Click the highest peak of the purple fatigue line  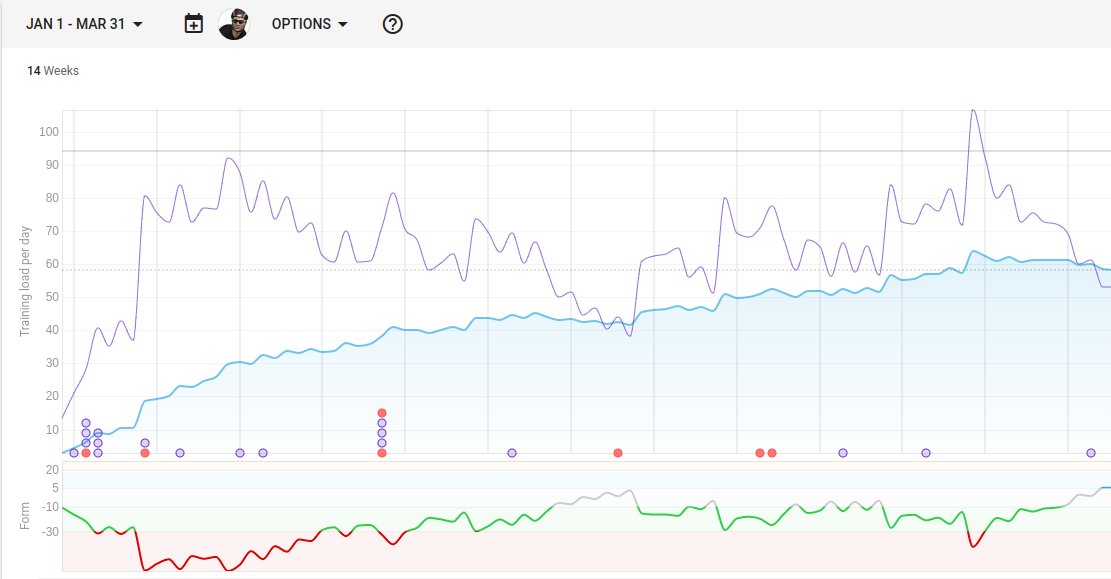[972, 111]
